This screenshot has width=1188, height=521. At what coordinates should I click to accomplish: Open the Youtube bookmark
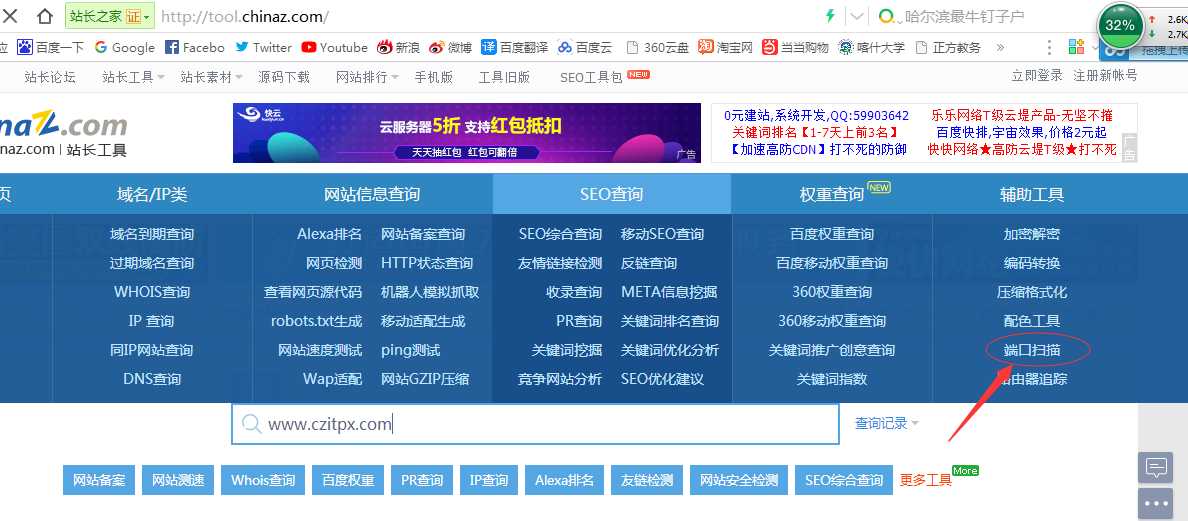334,47
